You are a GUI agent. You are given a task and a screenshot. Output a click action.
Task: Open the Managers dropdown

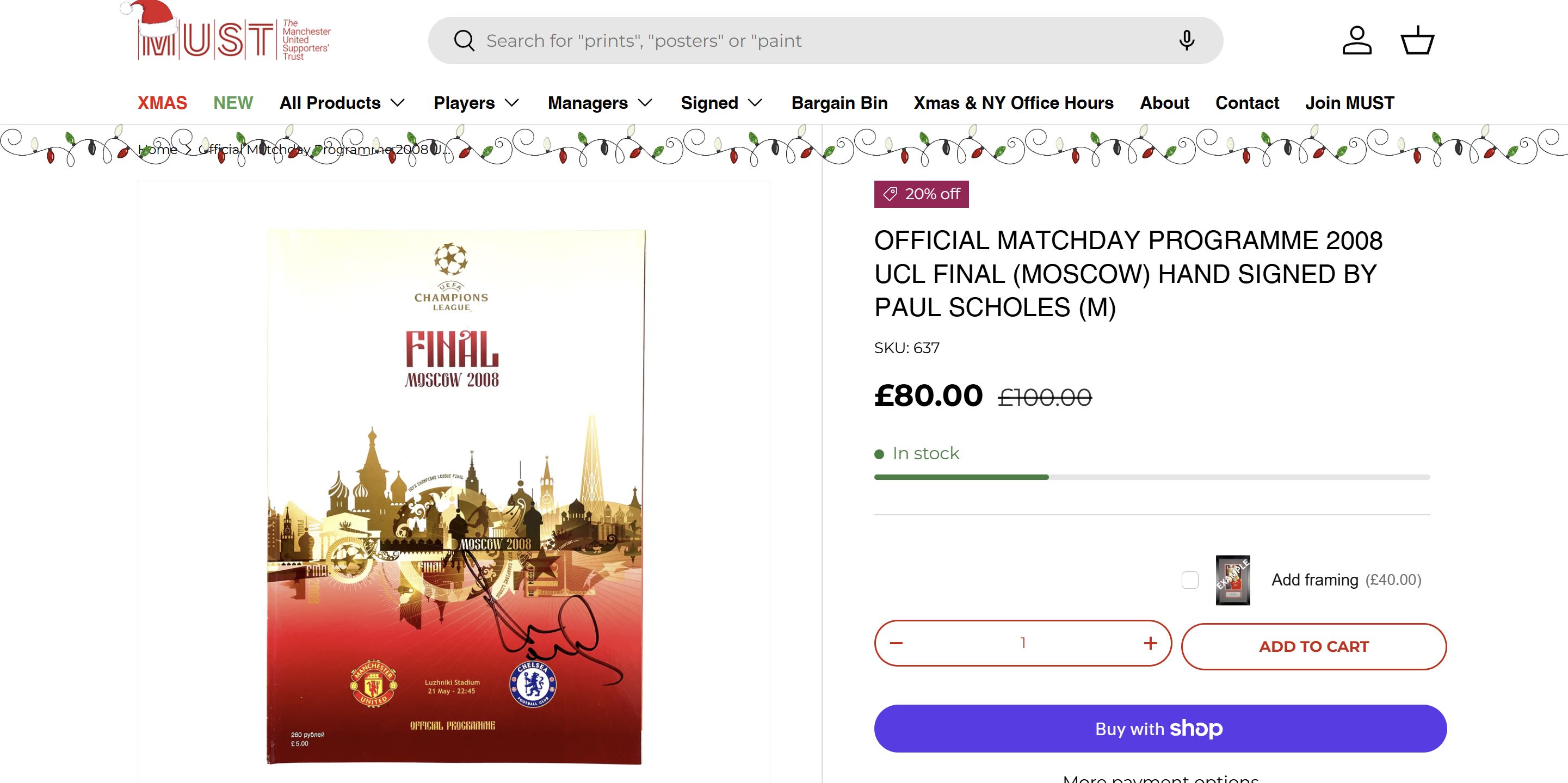pos(600,103)
